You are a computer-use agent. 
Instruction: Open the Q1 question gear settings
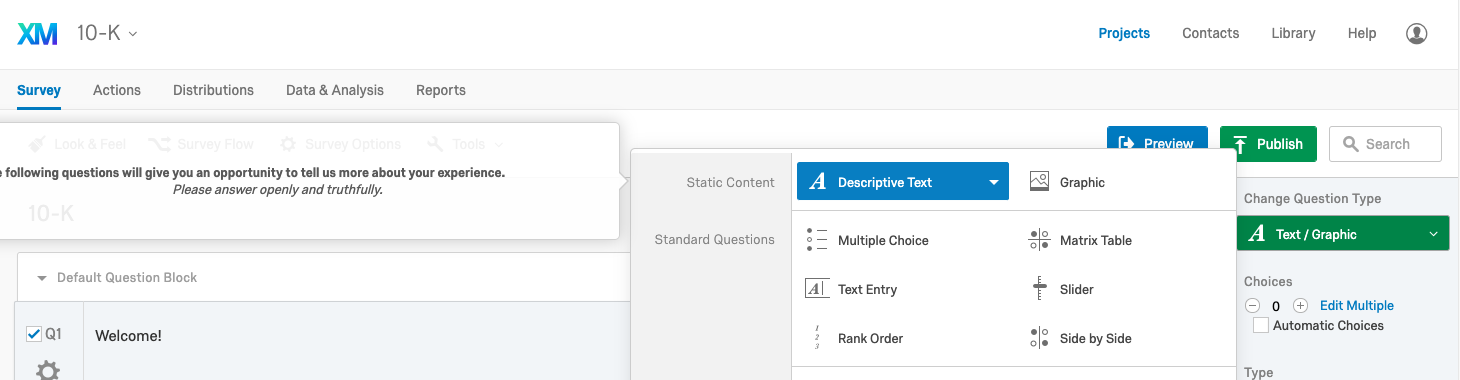click(x=47, y=371)
